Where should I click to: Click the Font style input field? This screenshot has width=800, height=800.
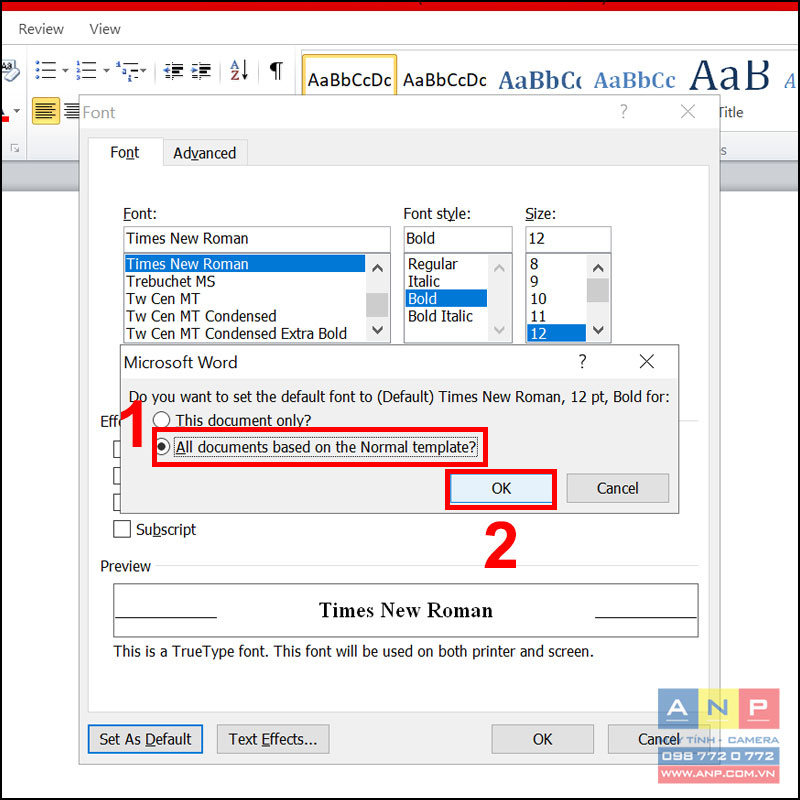(x=458, y=239)
